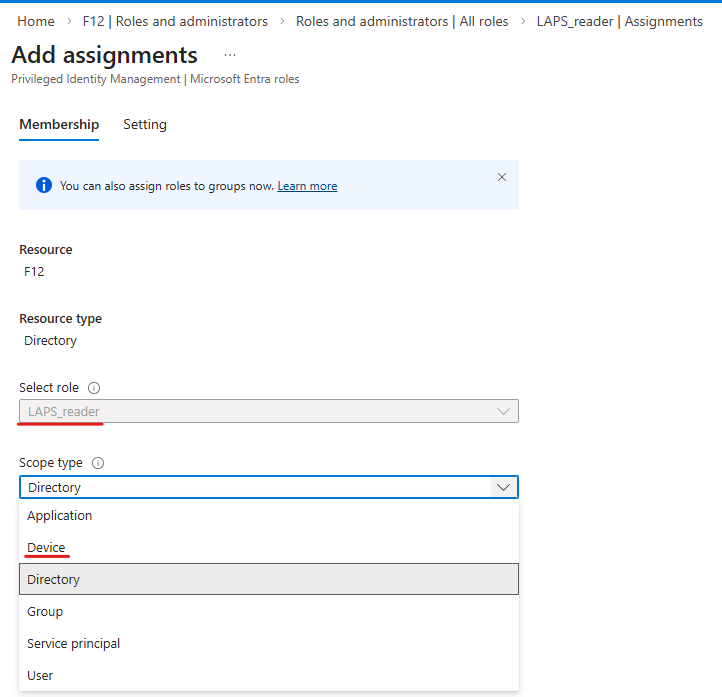Choose Device from scope type list
Screen dimensions: 722x697
point(46,548)
